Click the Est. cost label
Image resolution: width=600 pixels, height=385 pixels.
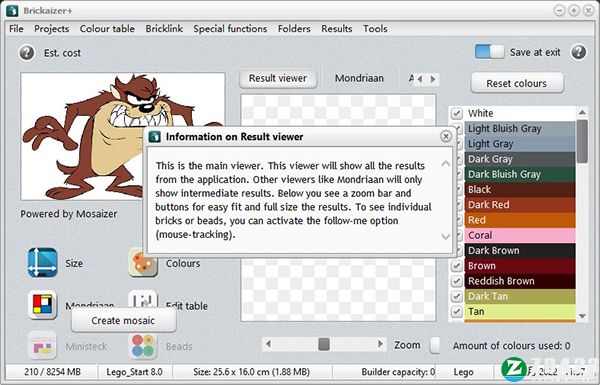[62, 53]
